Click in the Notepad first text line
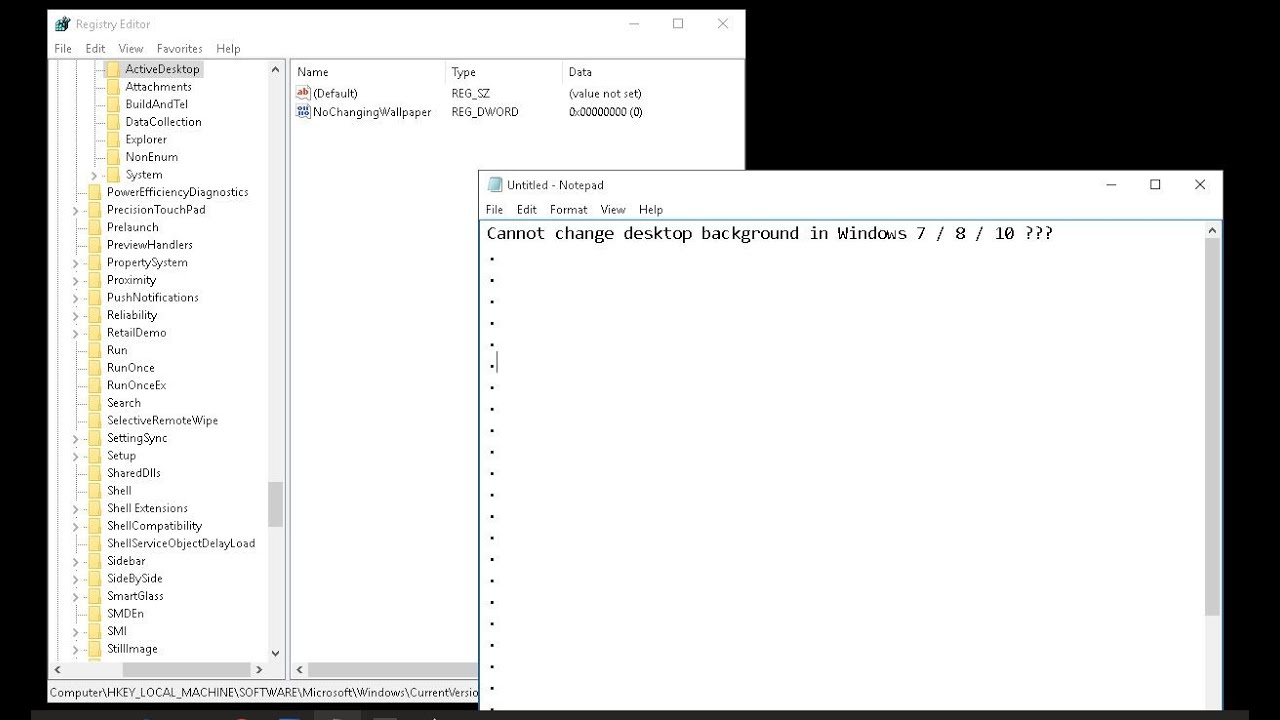 click(x=769, y=233)
